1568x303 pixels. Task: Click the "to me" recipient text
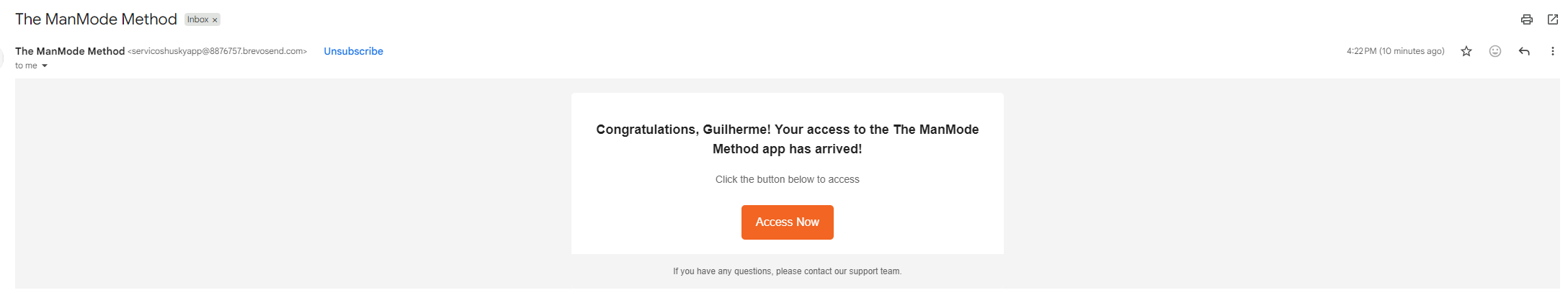[x=26, y=65]
